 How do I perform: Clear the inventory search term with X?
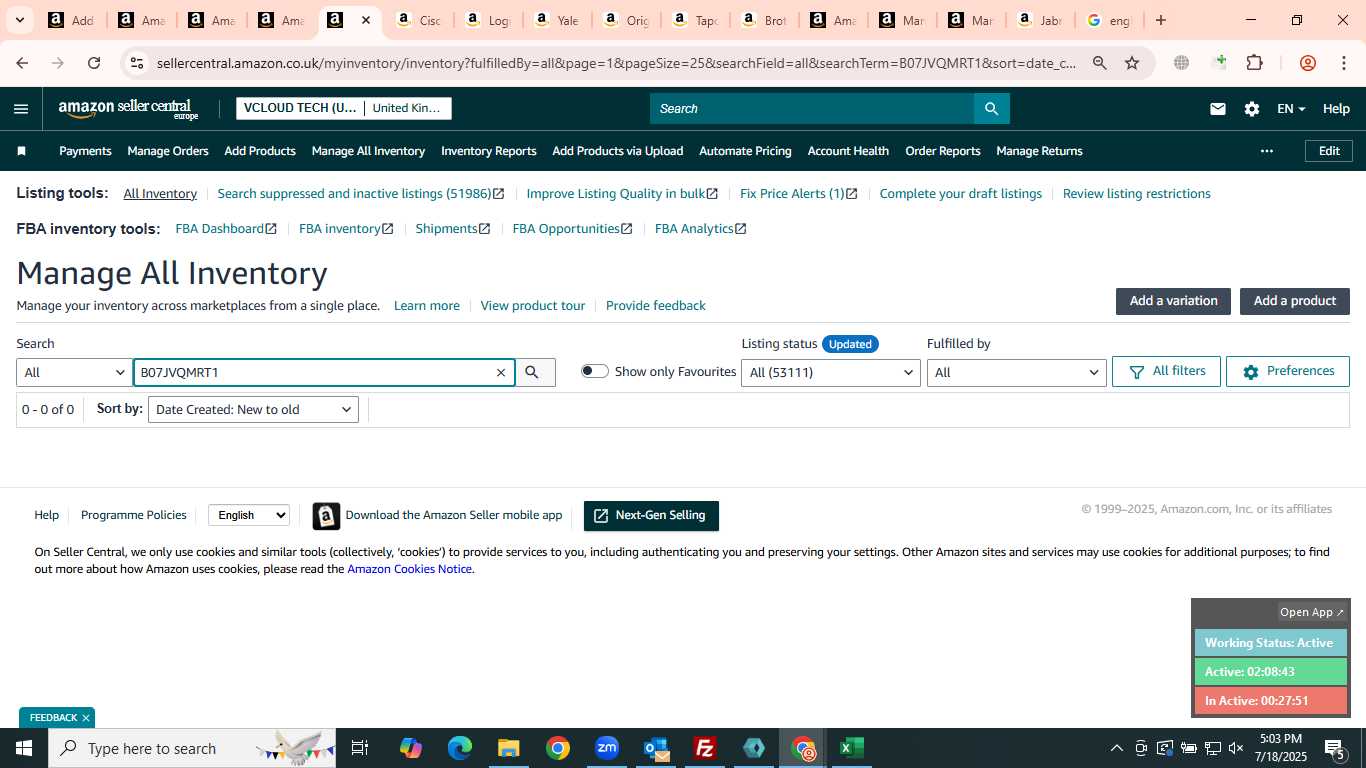pyautogui.click(x=501, y=372)
